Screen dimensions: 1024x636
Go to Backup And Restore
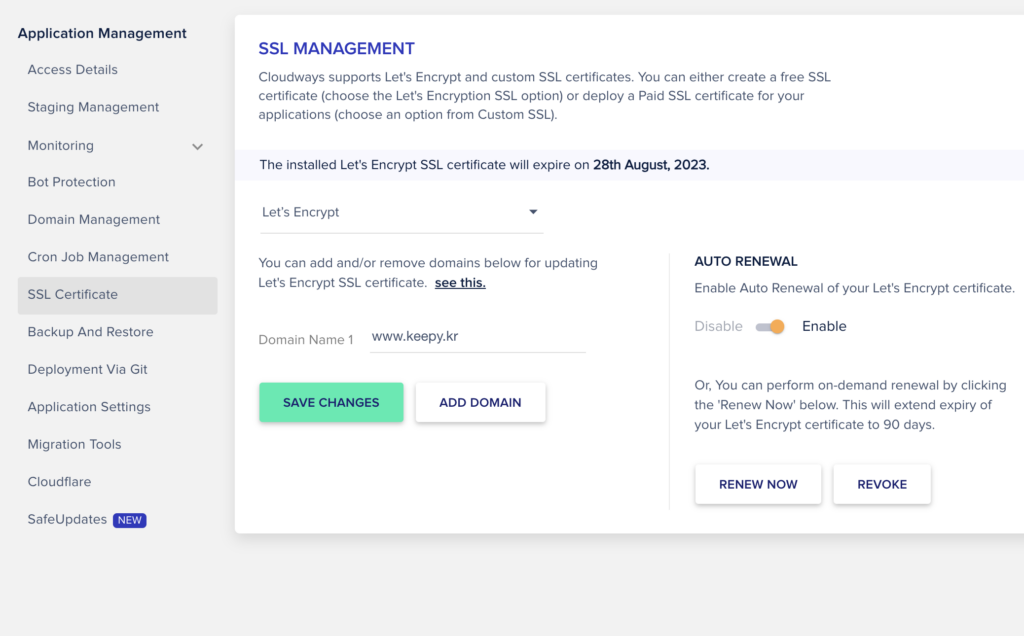pos(90,332)
